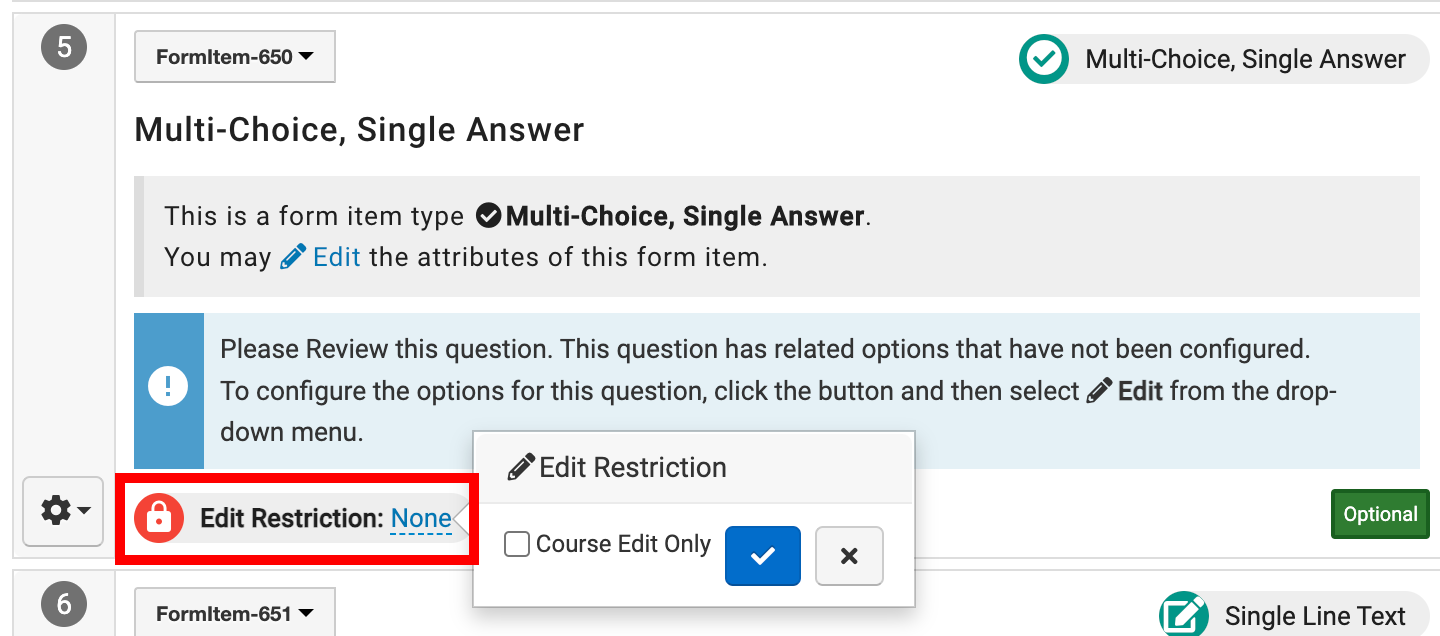Click the number 5 item badge

(x=64, y=48)
